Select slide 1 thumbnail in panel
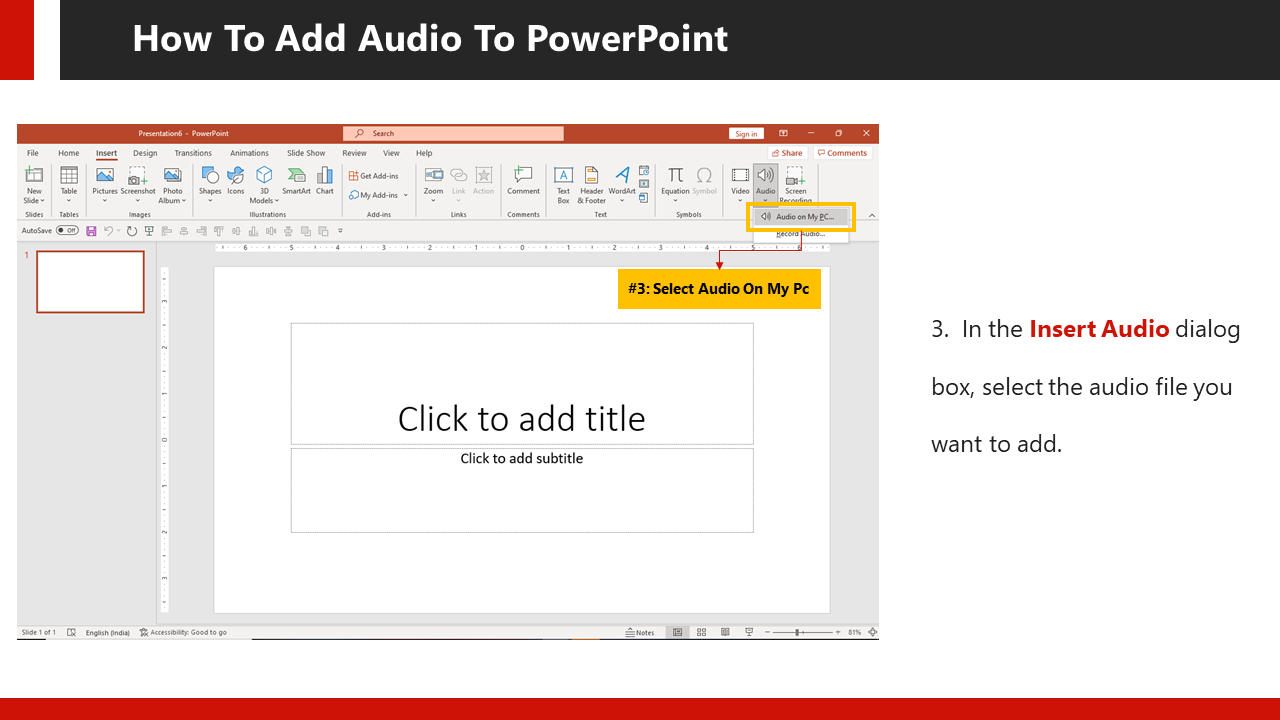The height and width of the screenshot is (720, 1280). 90,281
